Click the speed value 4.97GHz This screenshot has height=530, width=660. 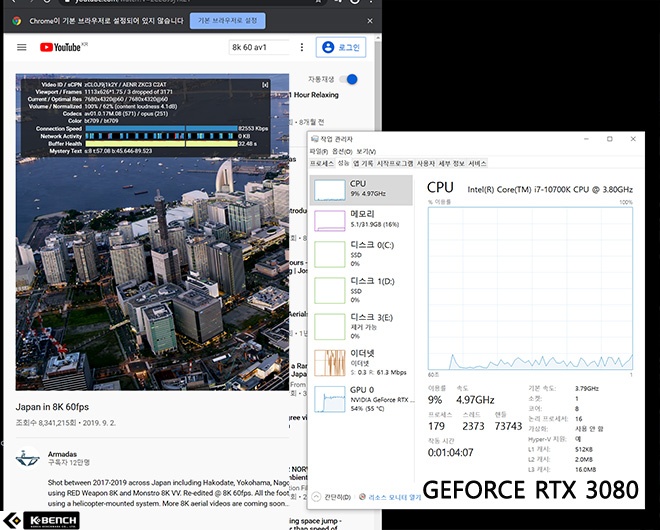475,399
